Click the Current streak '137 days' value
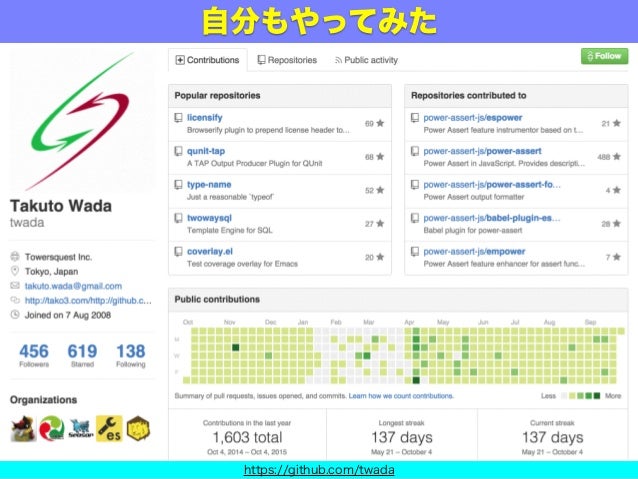The height and width of the screenshot is (479, 638). click(x=553, y=437)
